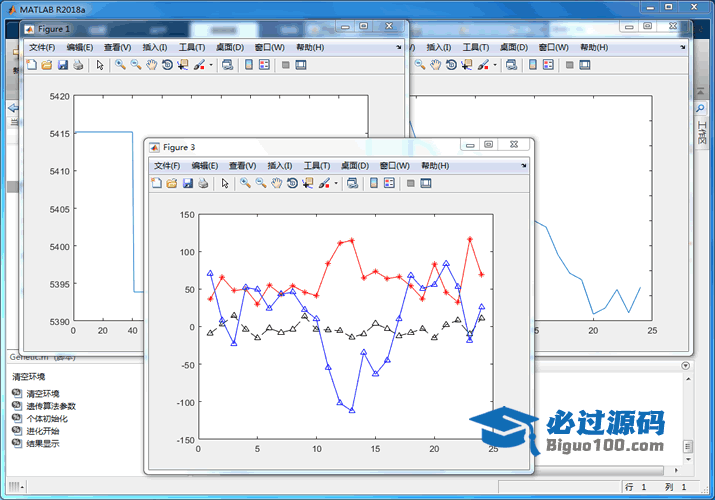Click search magnifier icon at right edge
This screenshot has width=715, height=500.
[x=700, y=108]
